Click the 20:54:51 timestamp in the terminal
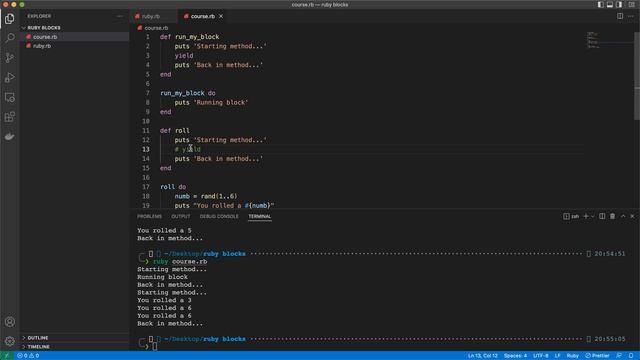 (x=609, y=254)
